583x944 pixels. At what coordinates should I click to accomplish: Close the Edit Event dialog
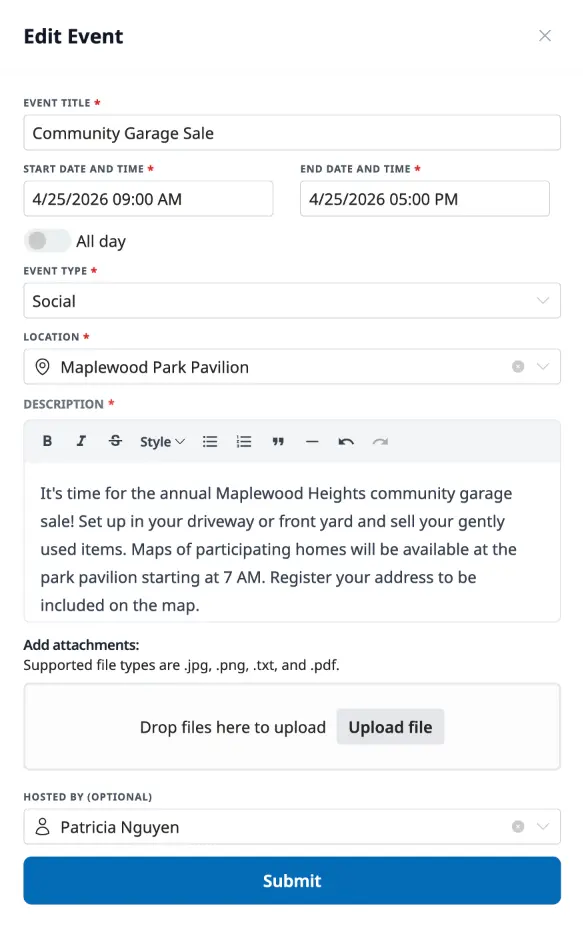click(545, 35)
